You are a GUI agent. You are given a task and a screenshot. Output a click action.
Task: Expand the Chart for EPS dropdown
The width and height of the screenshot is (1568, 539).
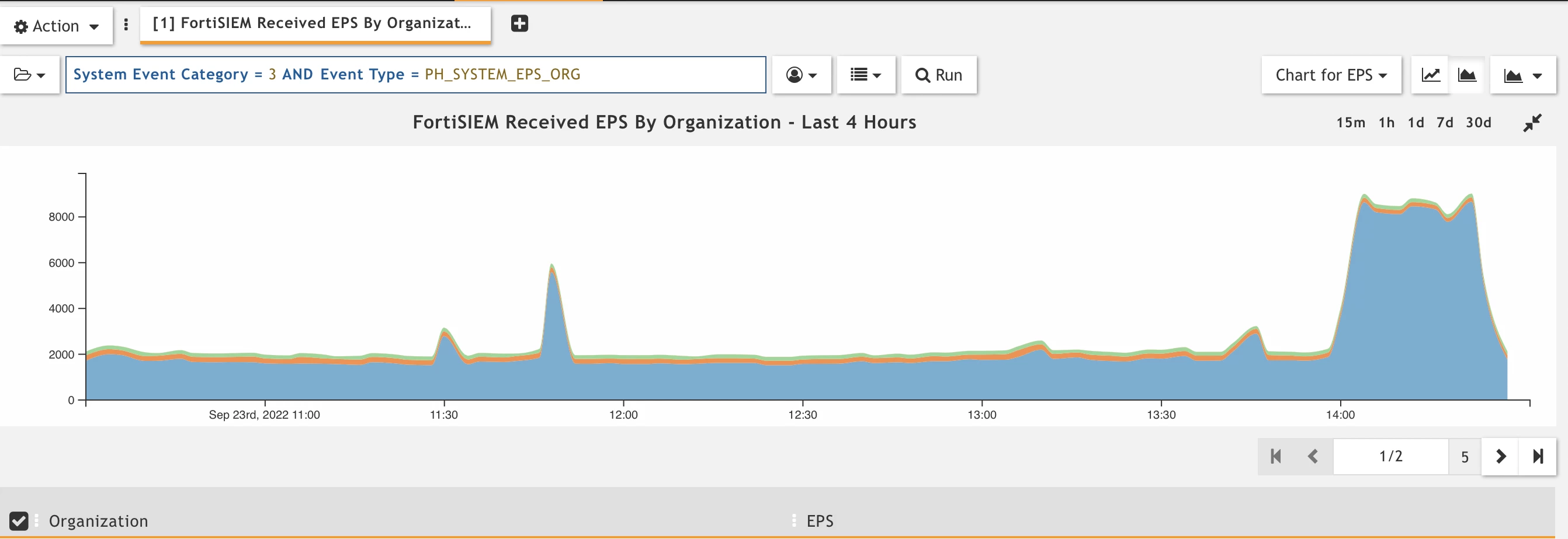[x=1331, y=75]
